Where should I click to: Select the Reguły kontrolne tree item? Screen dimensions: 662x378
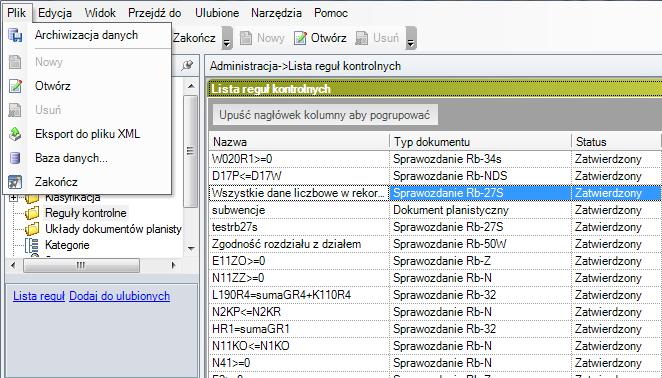[86, 213]
